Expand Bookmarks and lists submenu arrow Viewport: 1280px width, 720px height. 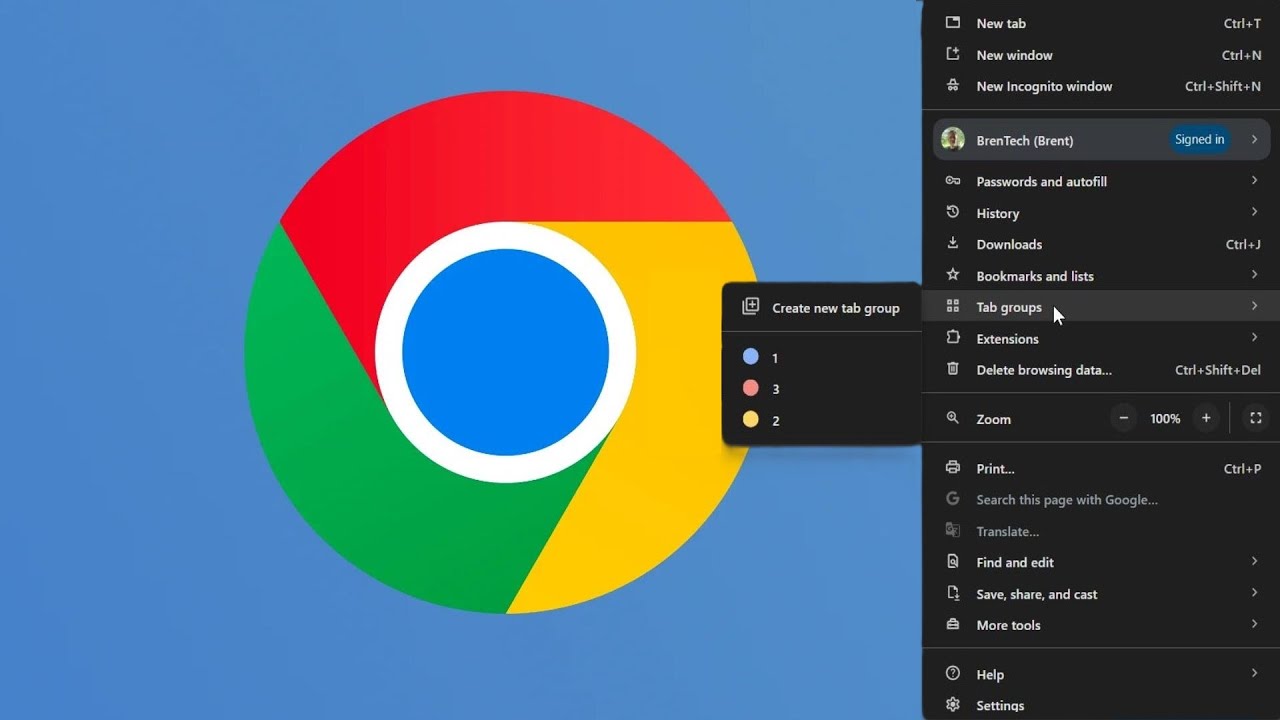[x=1254, y=274]
